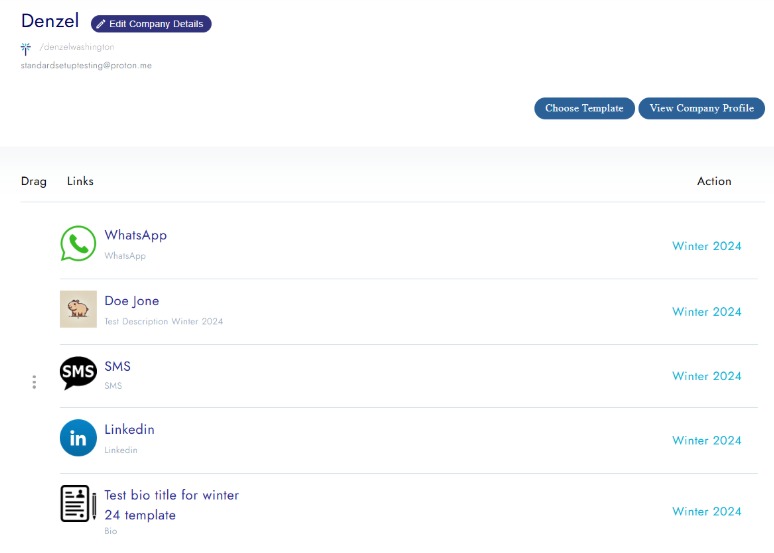Open View Company Profile
Viewport: 774px width, 553px height.
[x=701, y=108]
